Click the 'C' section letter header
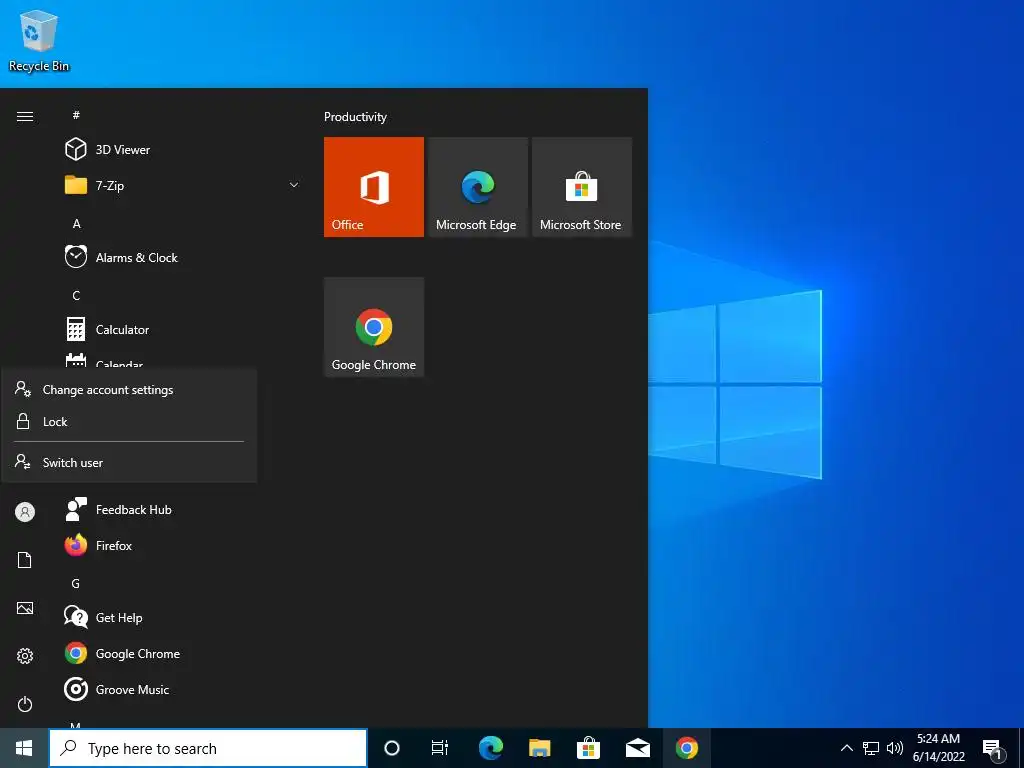Viewport: 1024px width, 768px height. (x=76, y=295)
